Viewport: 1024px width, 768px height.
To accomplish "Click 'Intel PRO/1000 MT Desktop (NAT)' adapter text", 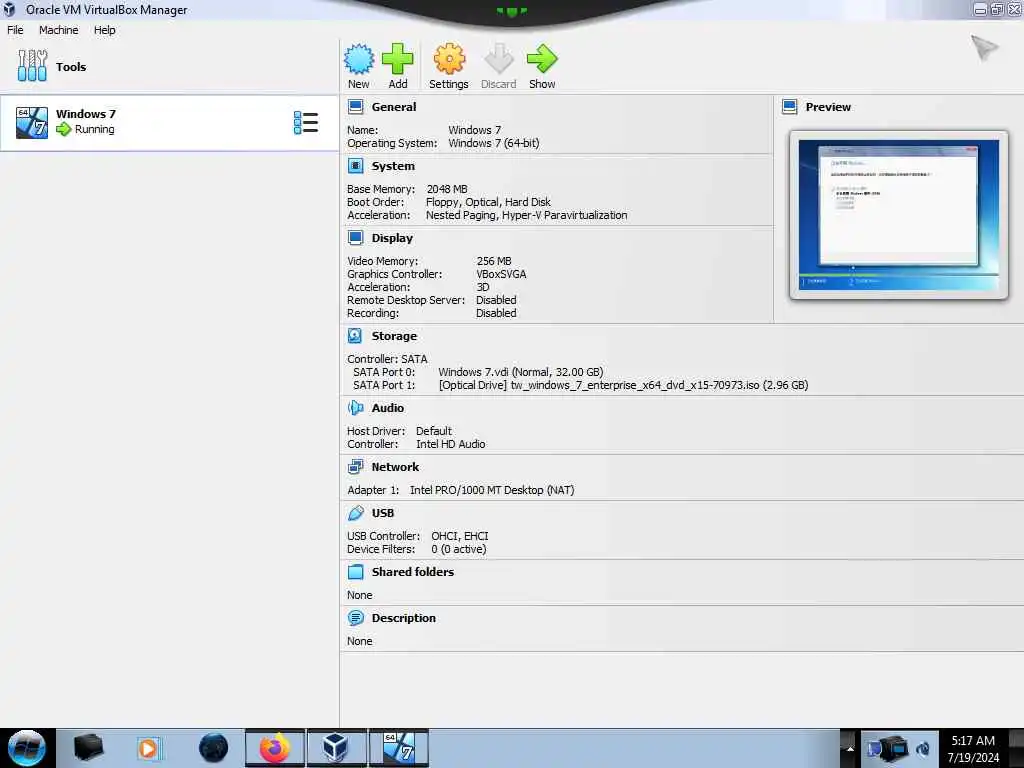I will 492,490.
